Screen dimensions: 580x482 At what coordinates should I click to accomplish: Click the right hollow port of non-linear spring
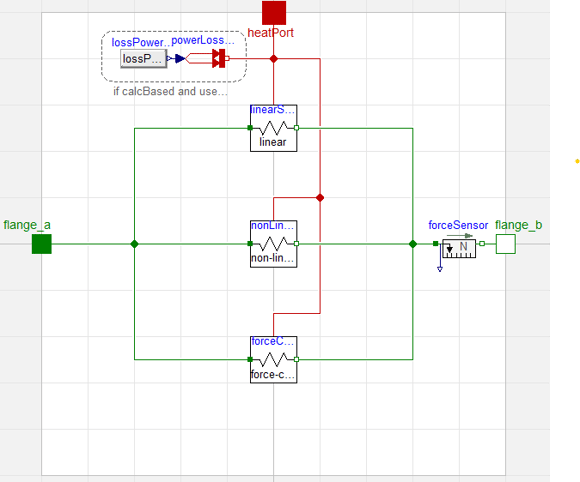(296, 244)
